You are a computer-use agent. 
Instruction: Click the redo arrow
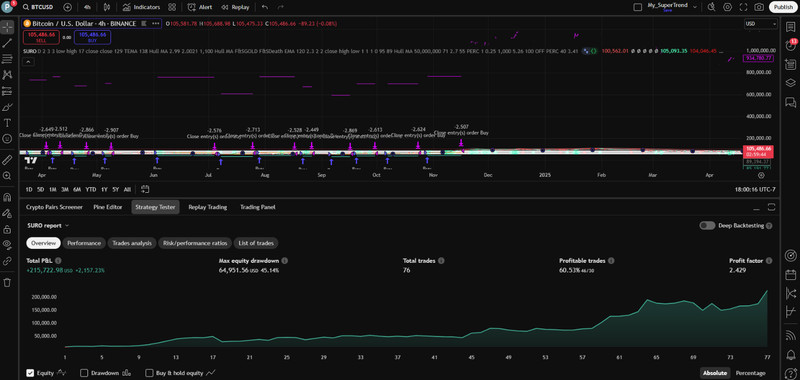click(280, 7)
